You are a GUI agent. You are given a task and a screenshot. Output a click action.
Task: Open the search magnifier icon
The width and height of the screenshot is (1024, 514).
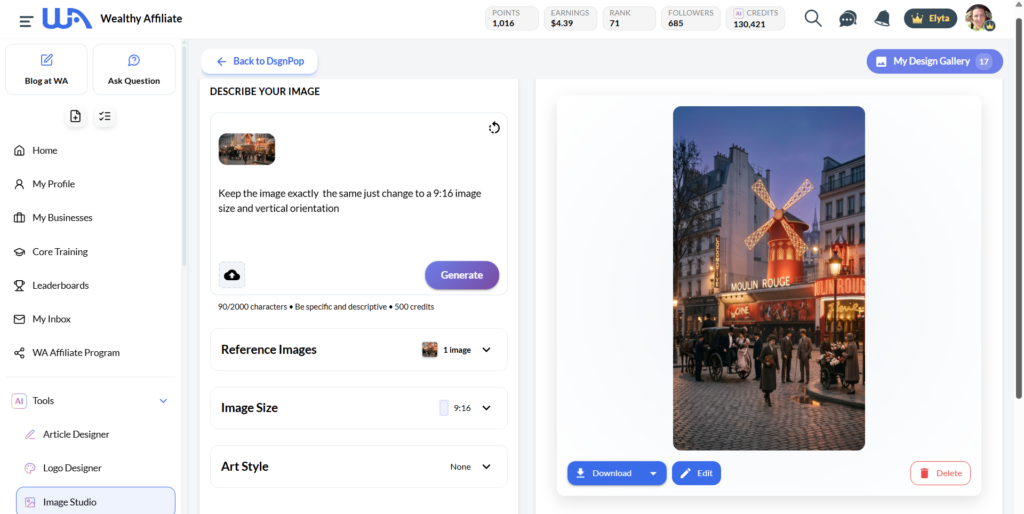[813, 18]
